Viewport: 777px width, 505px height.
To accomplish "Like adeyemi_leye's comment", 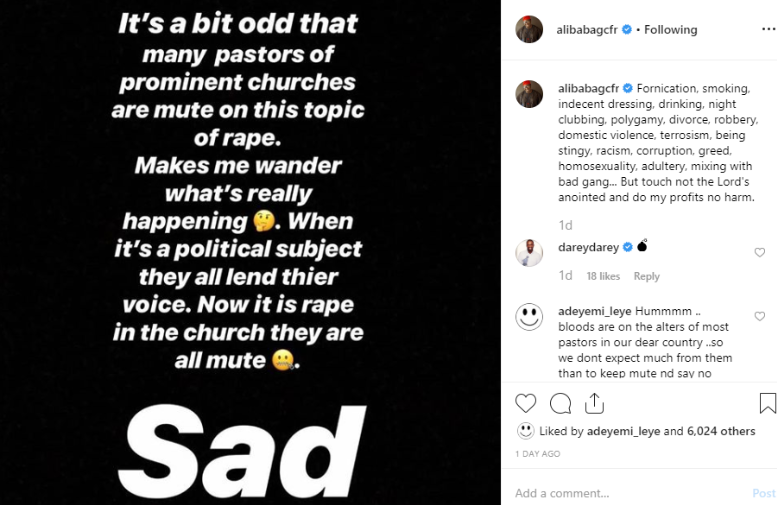I will pyautogui.click(x=760, y=316).
